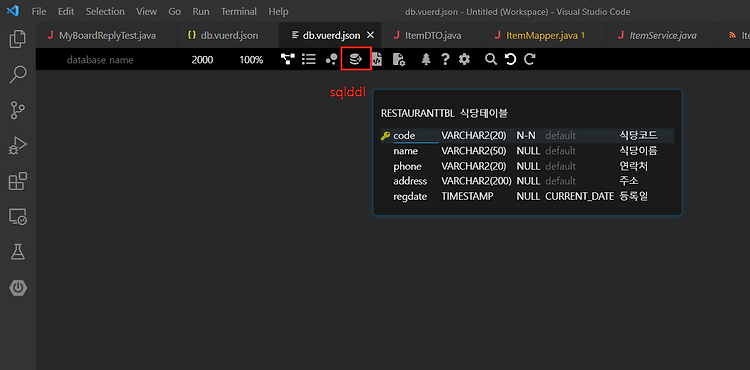Open the Extensions view
The image size is (750, 370).
coord(18,181)
